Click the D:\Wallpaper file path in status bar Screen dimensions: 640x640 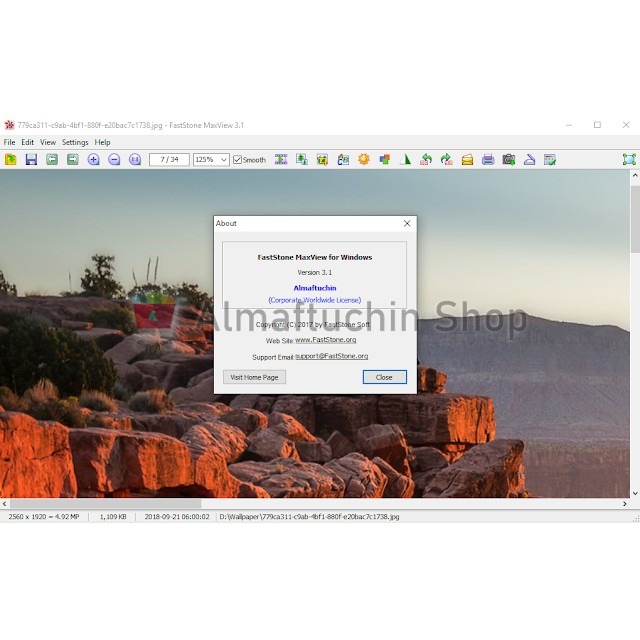tap(309, 517)
